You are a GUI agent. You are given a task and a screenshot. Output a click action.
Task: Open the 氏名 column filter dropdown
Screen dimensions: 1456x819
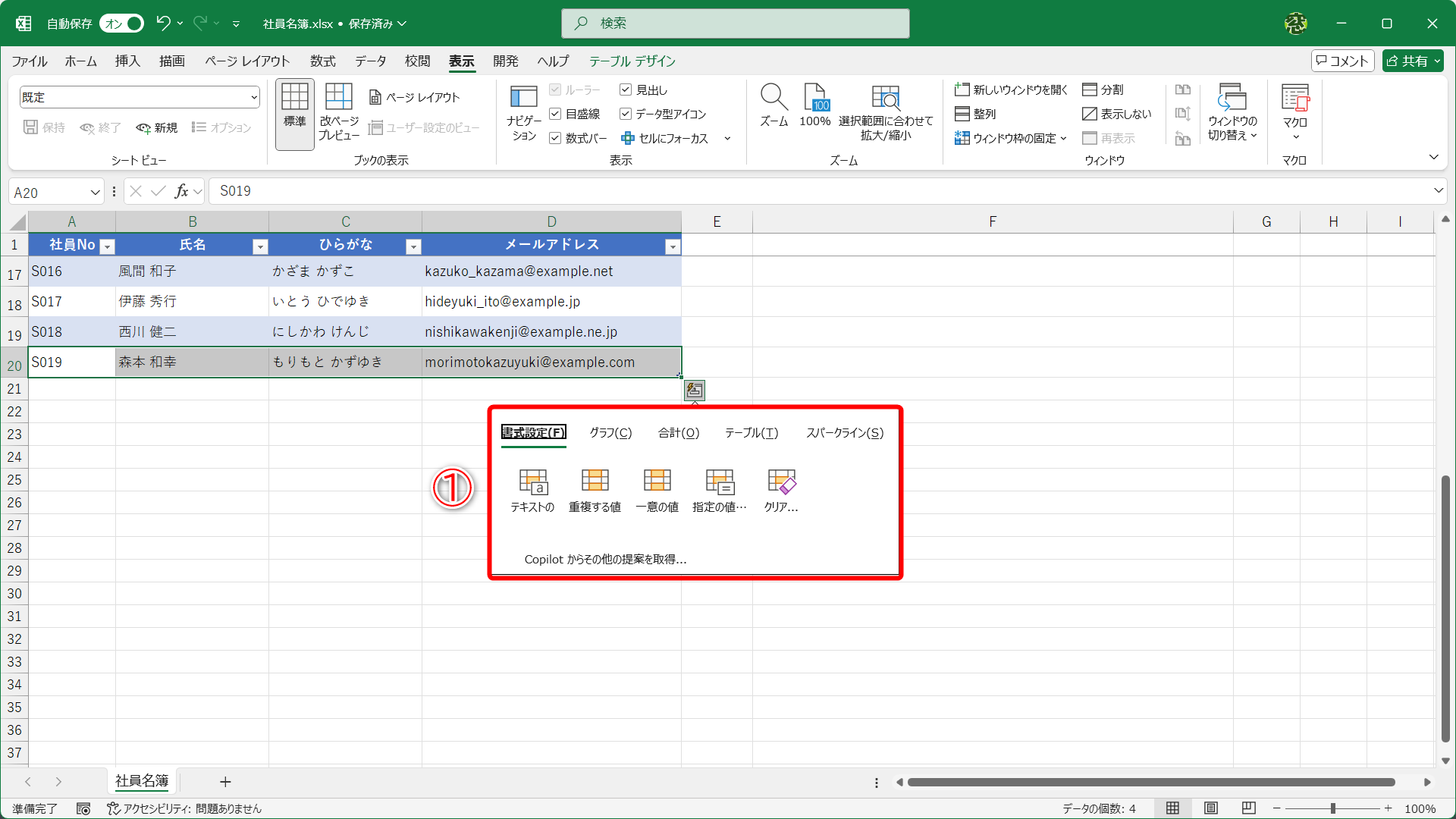point(260,246)
